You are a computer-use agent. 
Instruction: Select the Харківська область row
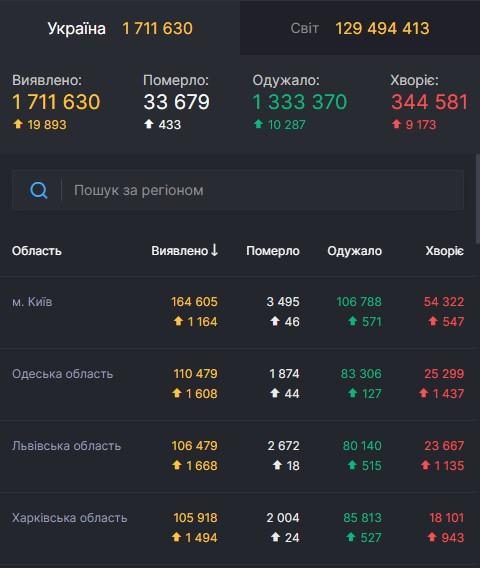pyautogui.click(x=238, y=528)
